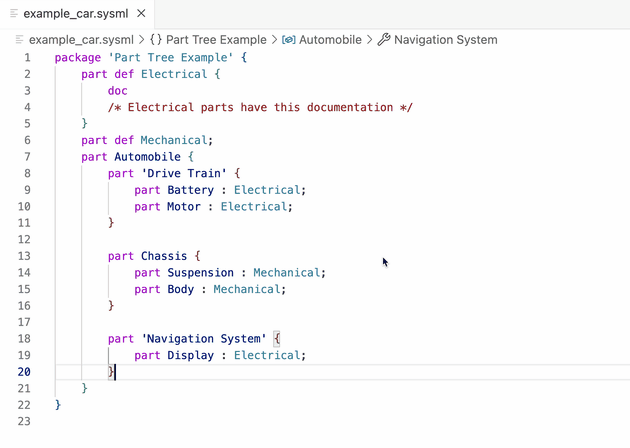
Task: Click the highlighted brace after 'Navigation System'
Action: [277, 338]
